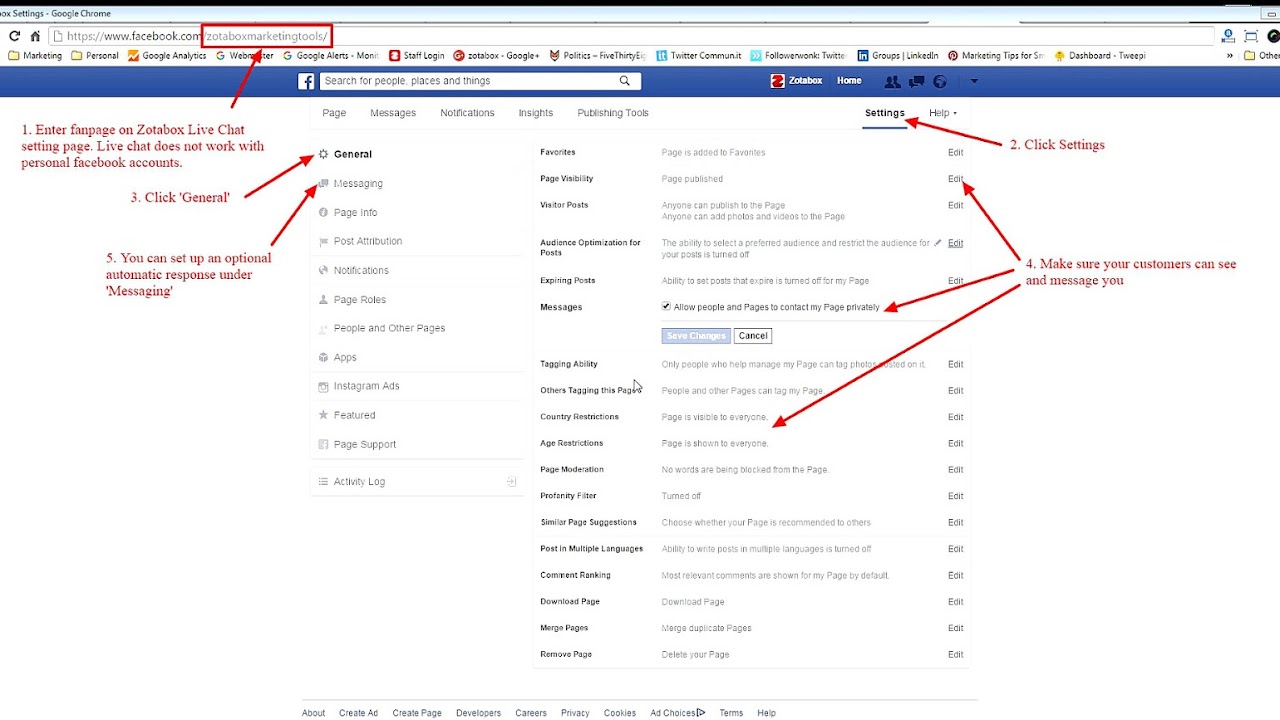Open the Publishing Tools tab
This screenshot has height=720, width=1280.
613,113
